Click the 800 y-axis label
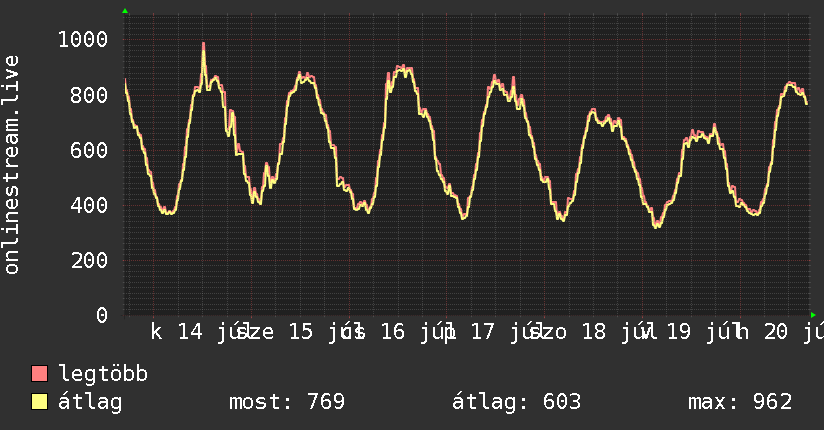The height and width of the screenshot is (430, 824). coord(89,95)
